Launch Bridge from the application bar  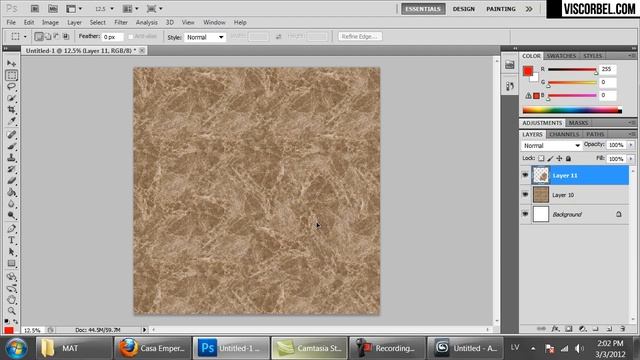(35, 9)
